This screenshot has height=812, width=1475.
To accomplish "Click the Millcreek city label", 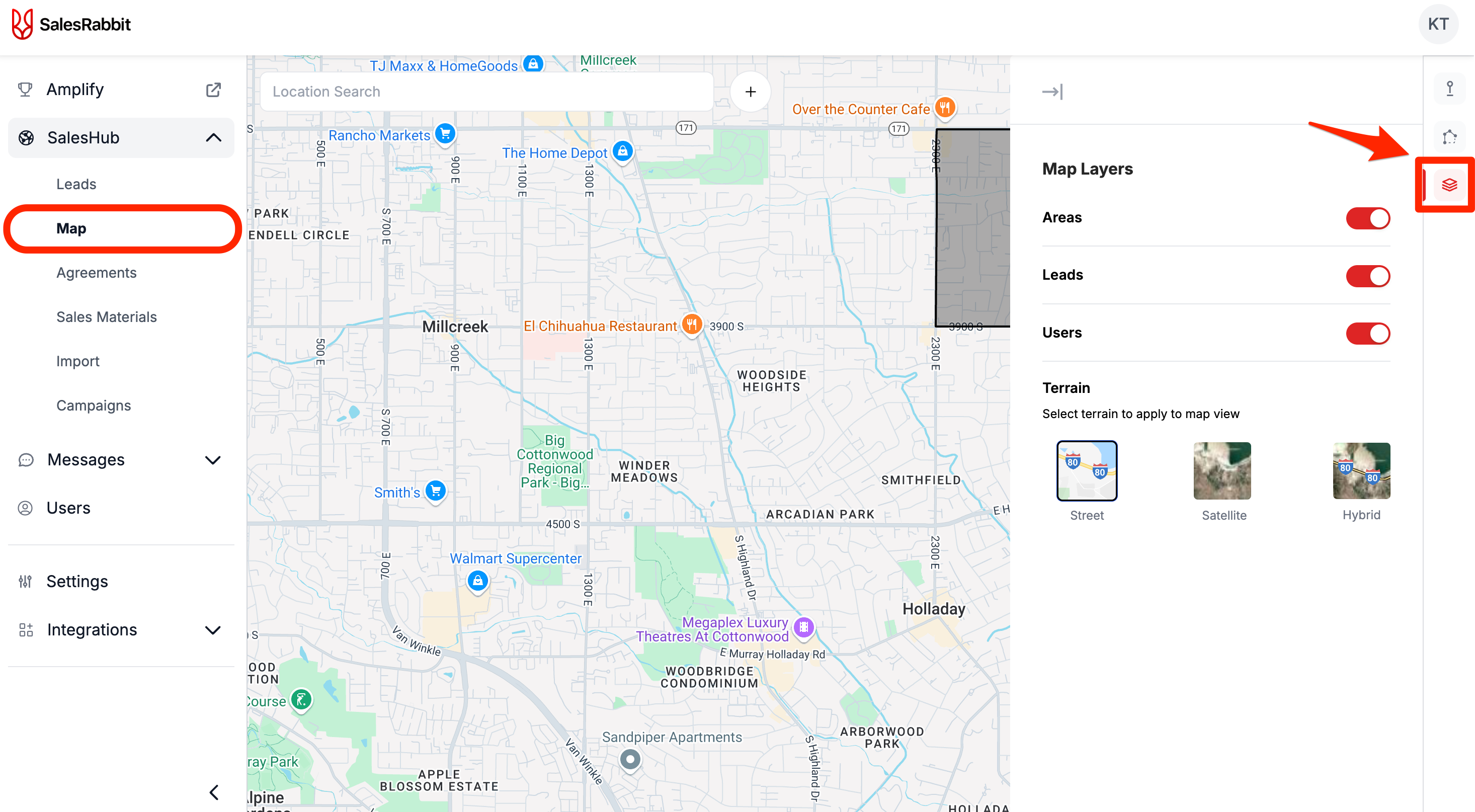I will pyautogui.click(x=455, y=327).
